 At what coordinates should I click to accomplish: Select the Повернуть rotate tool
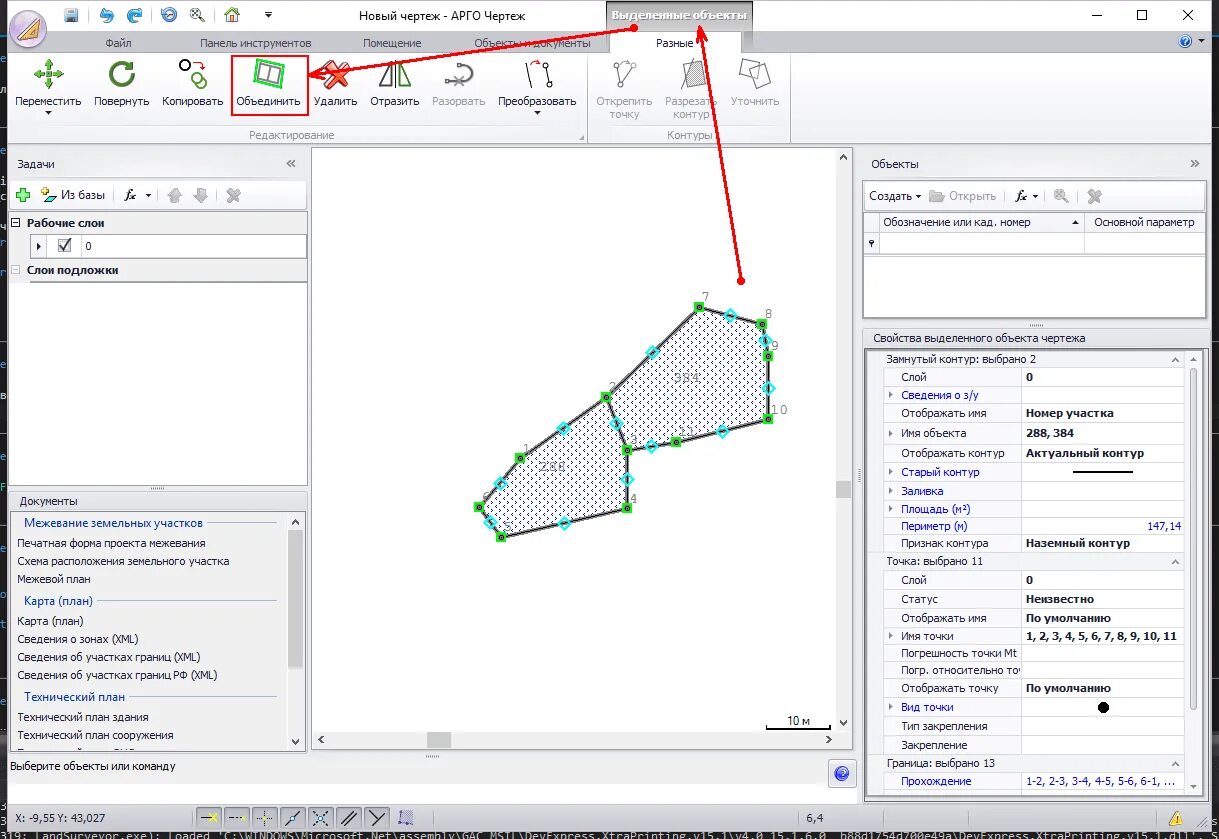point(121,85)
